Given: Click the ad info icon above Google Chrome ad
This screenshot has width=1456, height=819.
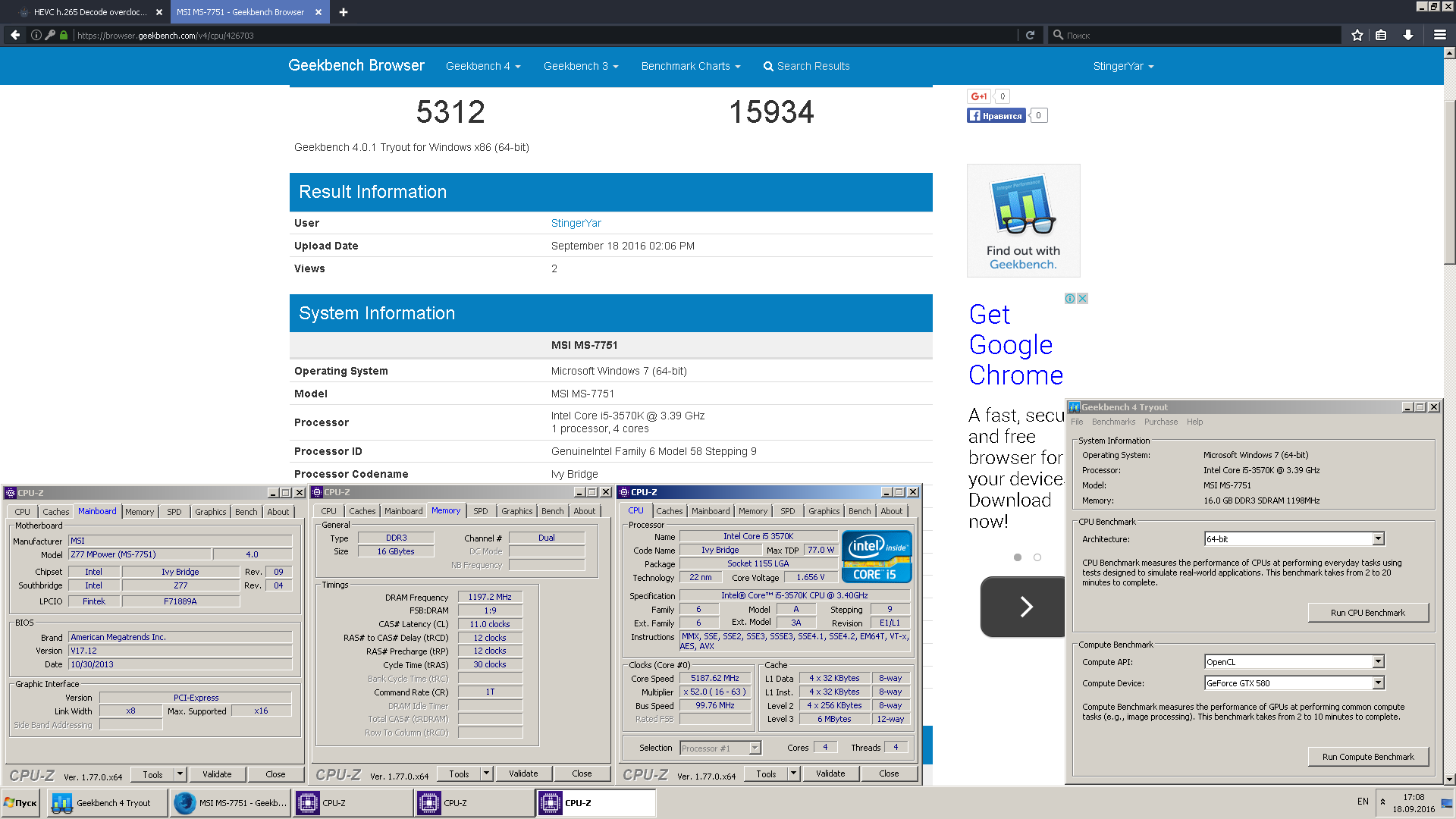Looking at the screenshot, I should point(1069,299).
